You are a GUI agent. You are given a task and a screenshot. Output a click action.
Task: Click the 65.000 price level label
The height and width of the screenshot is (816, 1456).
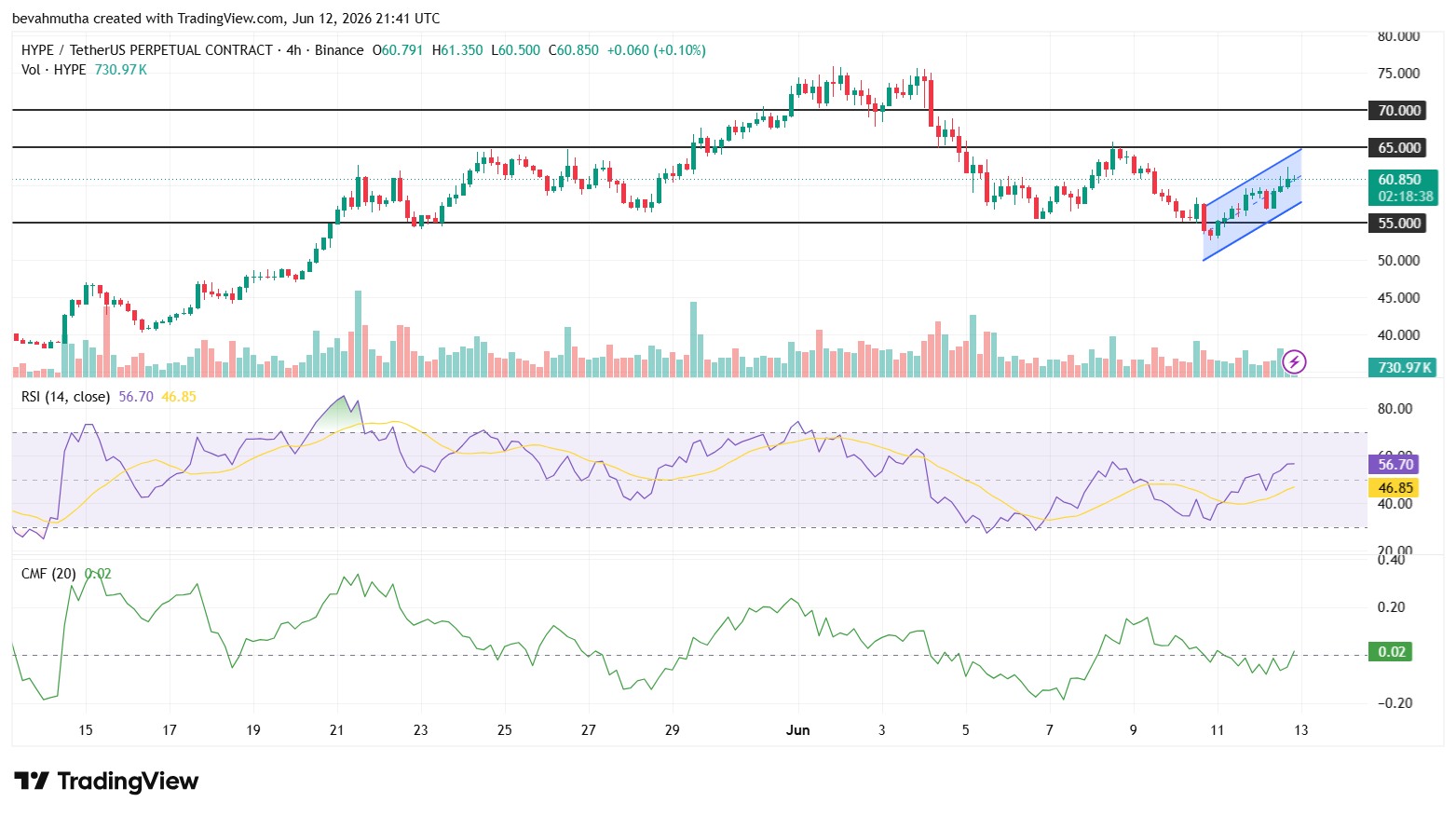1399,147
